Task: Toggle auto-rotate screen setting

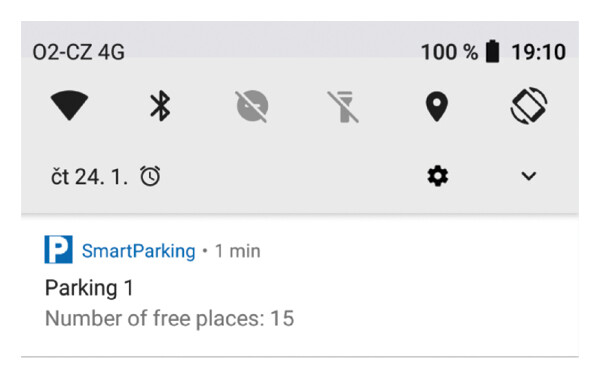Action: (529, 106)
